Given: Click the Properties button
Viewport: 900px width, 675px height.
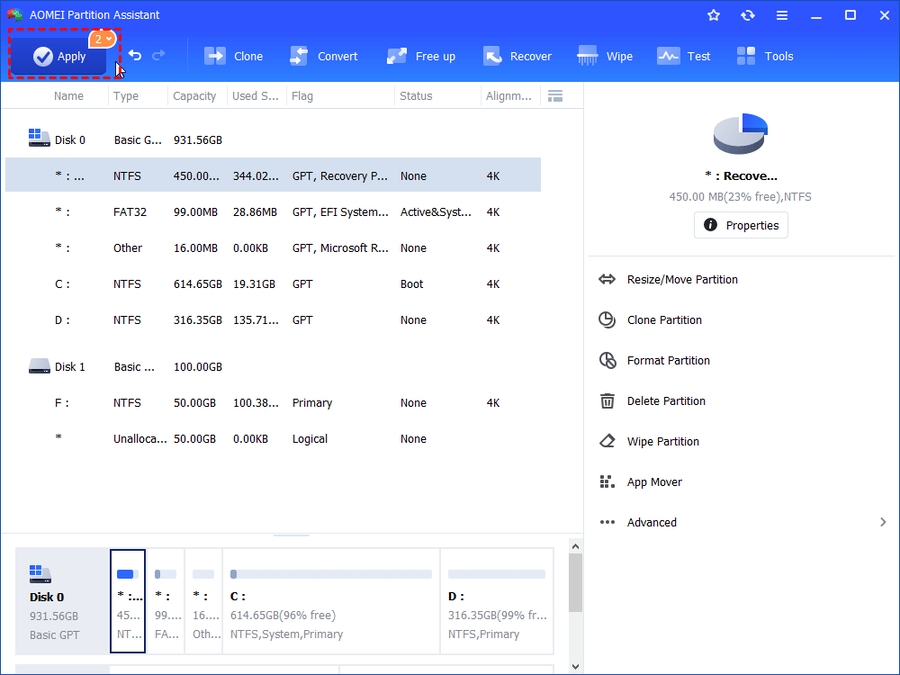Looking at the screenshot, I should tap(741, 225).
